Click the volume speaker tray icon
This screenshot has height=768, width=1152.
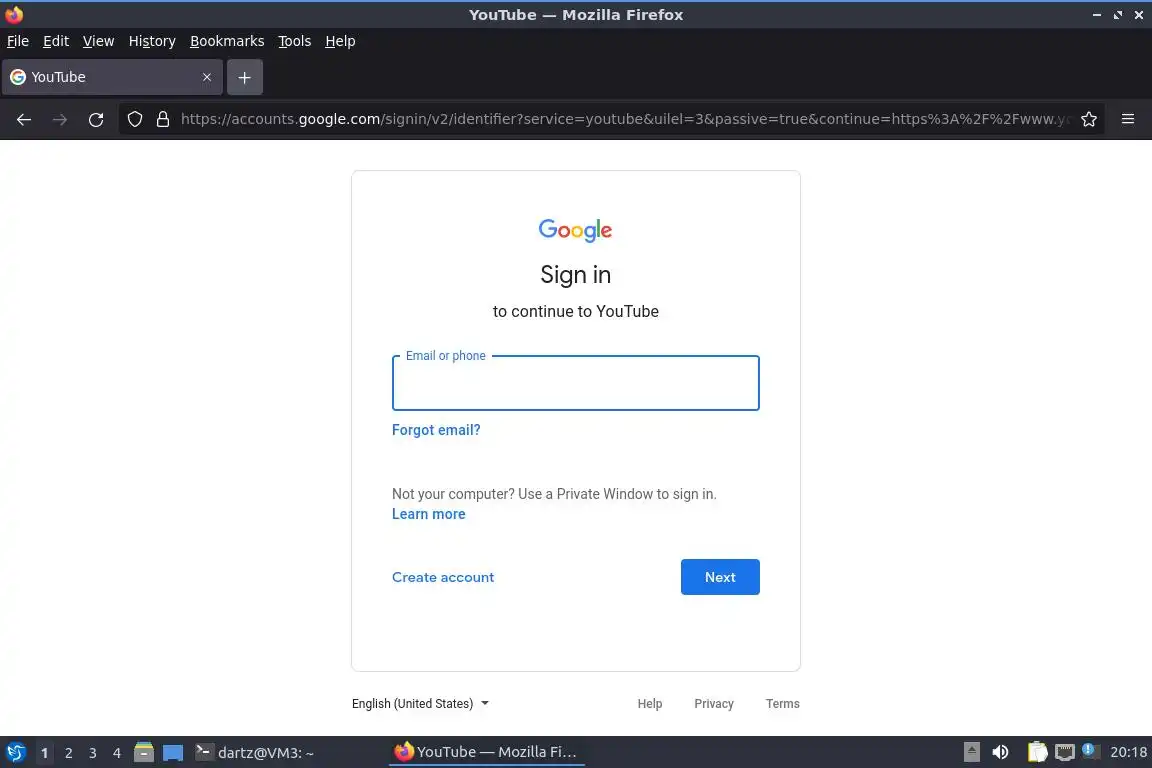(1000, 752)
